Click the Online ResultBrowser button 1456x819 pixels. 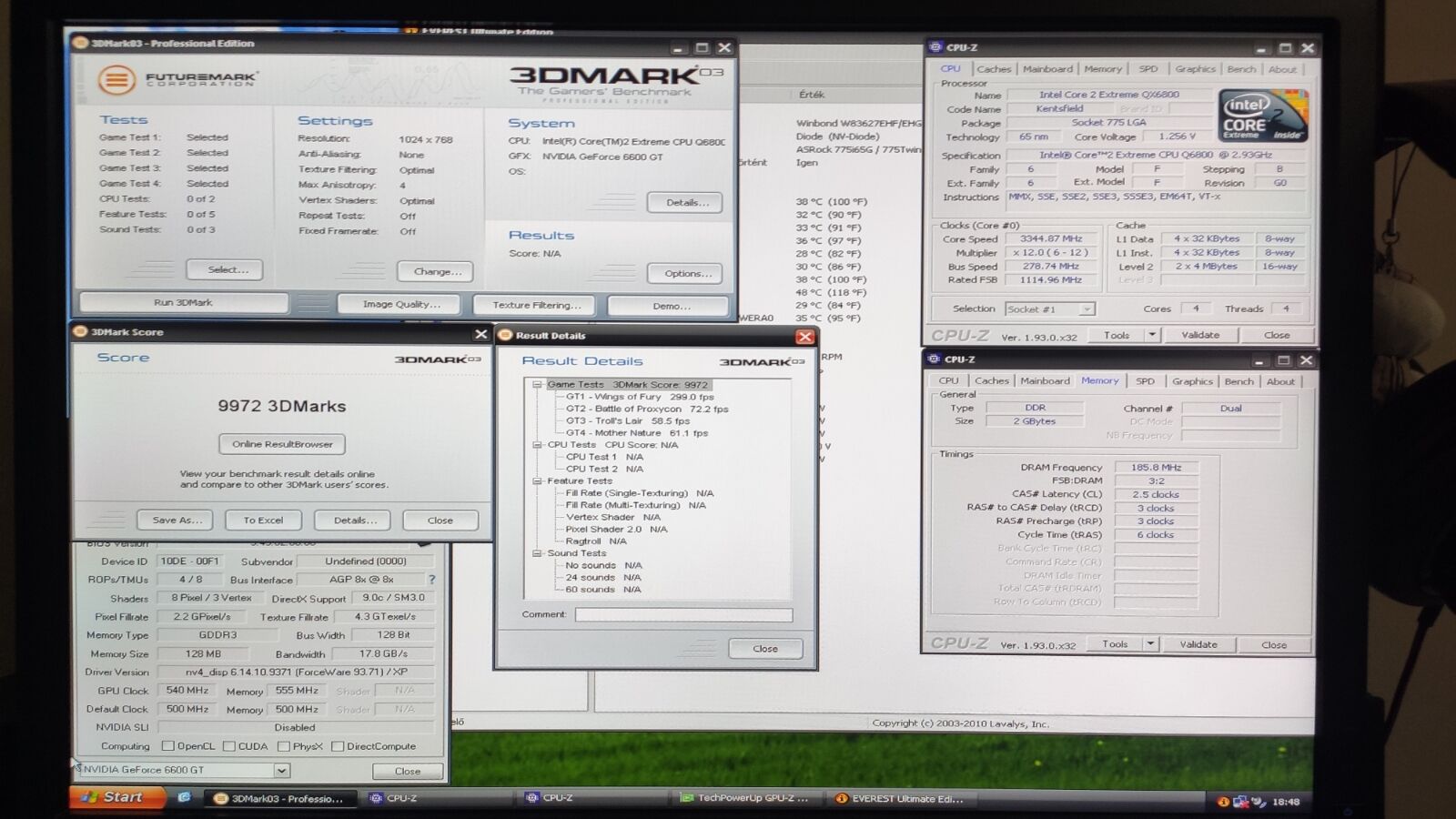(x=282, y=444)
